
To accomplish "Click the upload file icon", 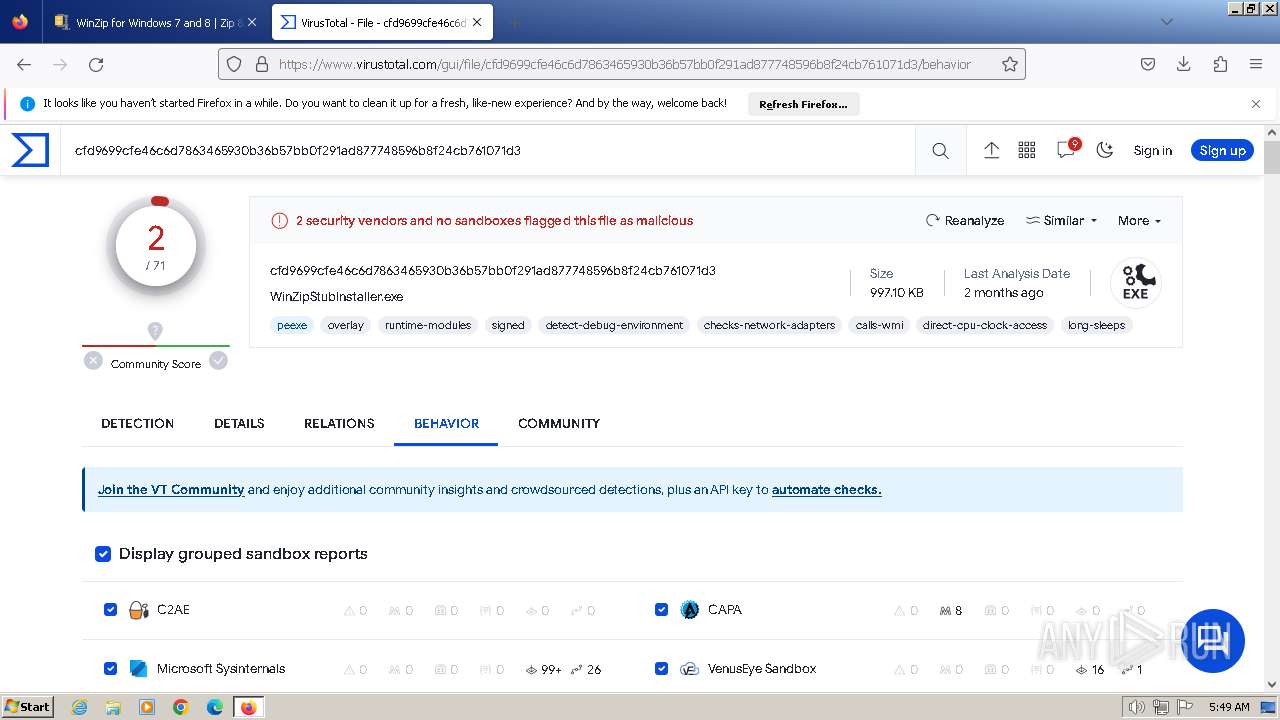I will point(991,150).
